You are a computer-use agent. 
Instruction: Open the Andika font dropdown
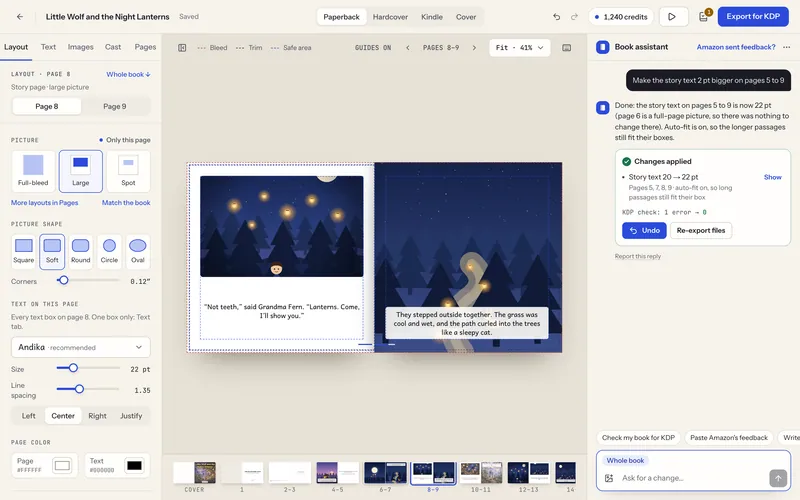[x=81, y=347]
